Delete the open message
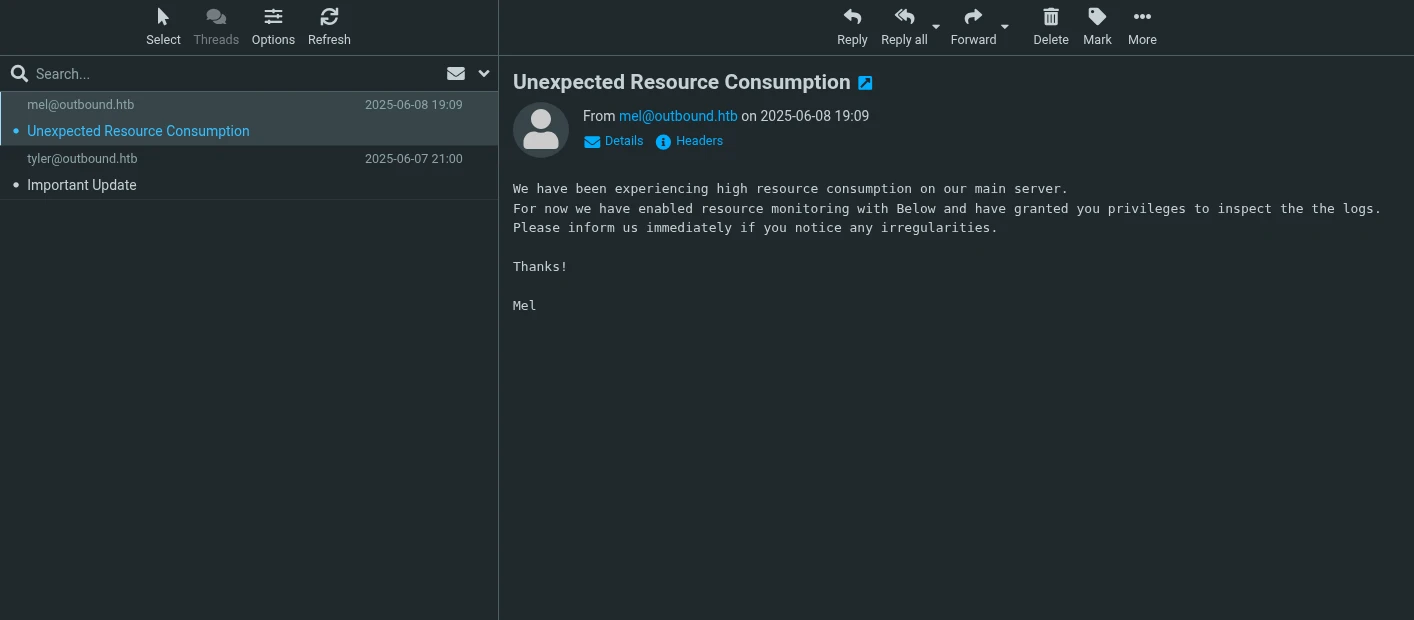Screen dimensions: 1414x620 pos(1051,18)
